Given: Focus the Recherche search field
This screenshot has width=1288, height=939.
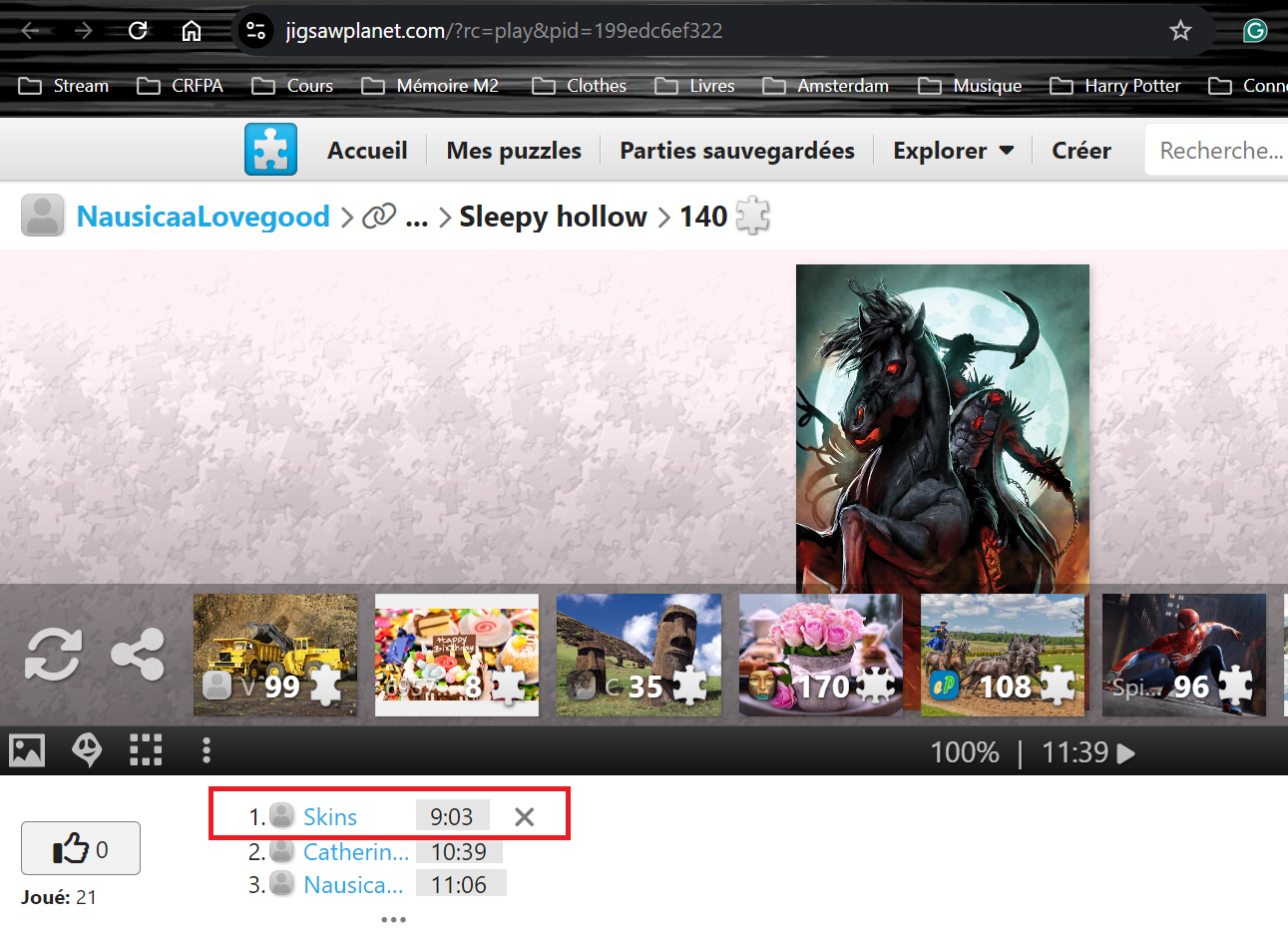Looking at the screenshot, I should coord(1216,151).
